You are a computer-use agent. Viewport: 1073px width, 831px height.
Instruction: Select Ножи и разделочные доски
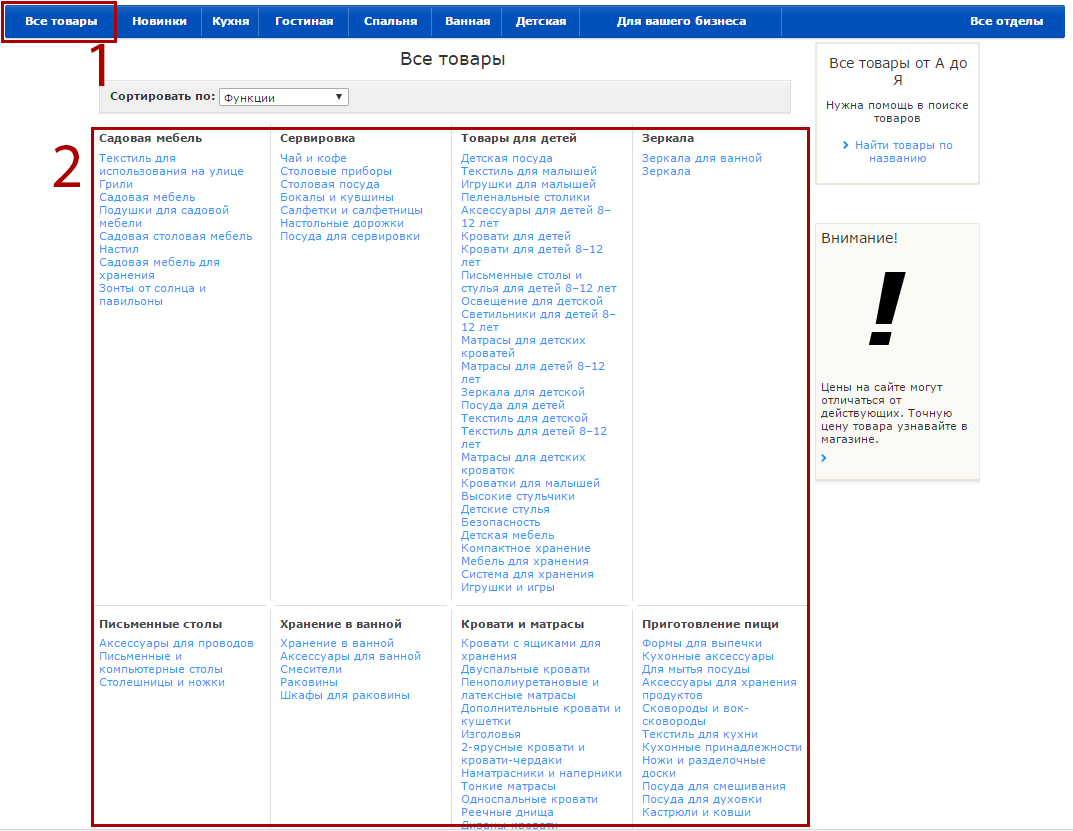pyautogui.click(x=703, y=767)
